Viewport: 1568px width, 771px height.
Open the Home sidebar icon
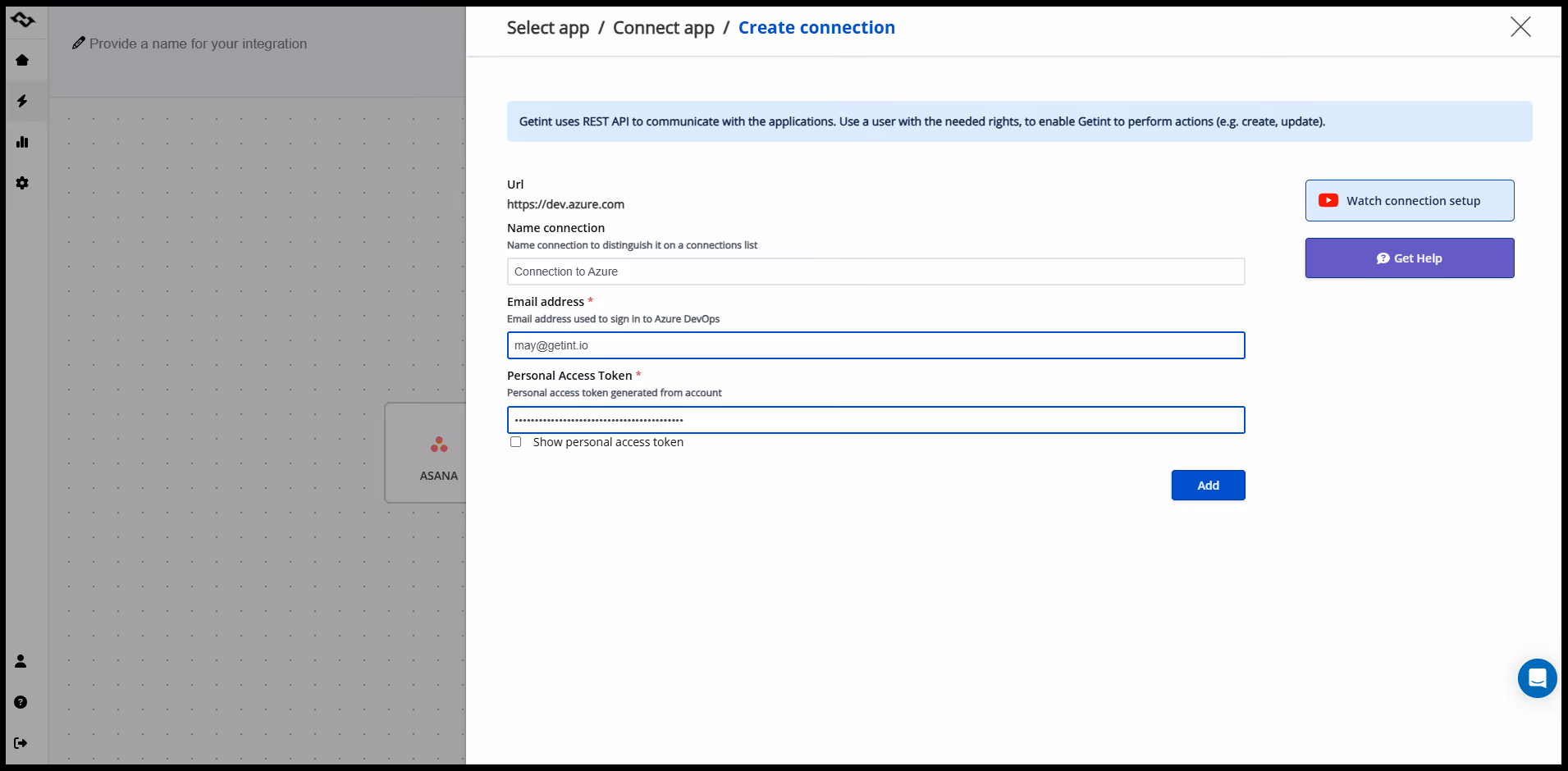(22, 60)
